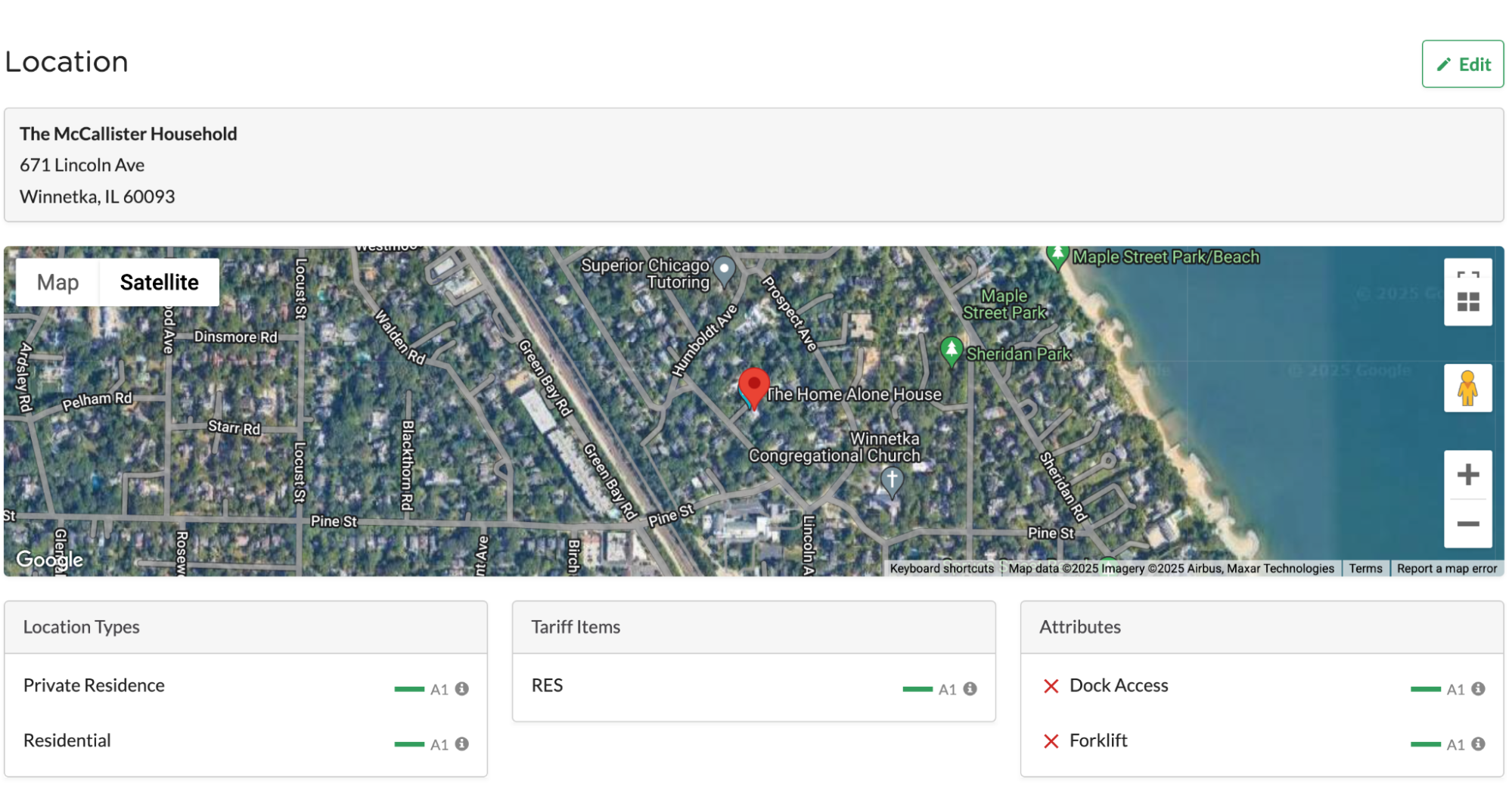
Task: Zoom in on the map
Action: [x=1467, y=475]
